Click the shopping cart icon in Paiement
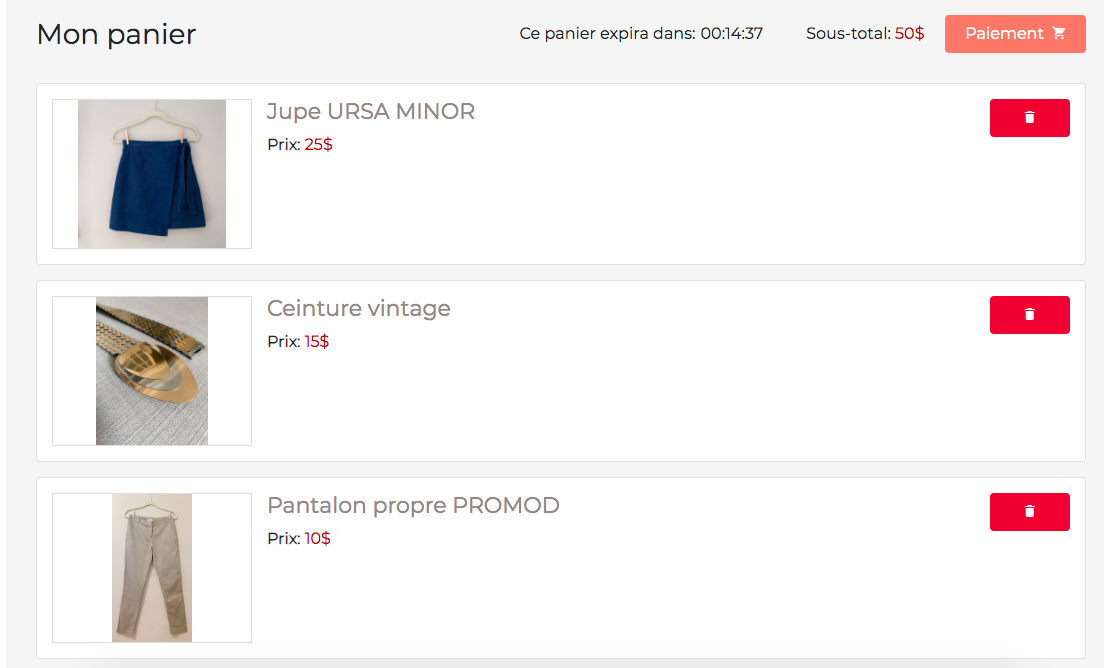The height and width of the screenshot is (668, 1104). pos(1059,34)
